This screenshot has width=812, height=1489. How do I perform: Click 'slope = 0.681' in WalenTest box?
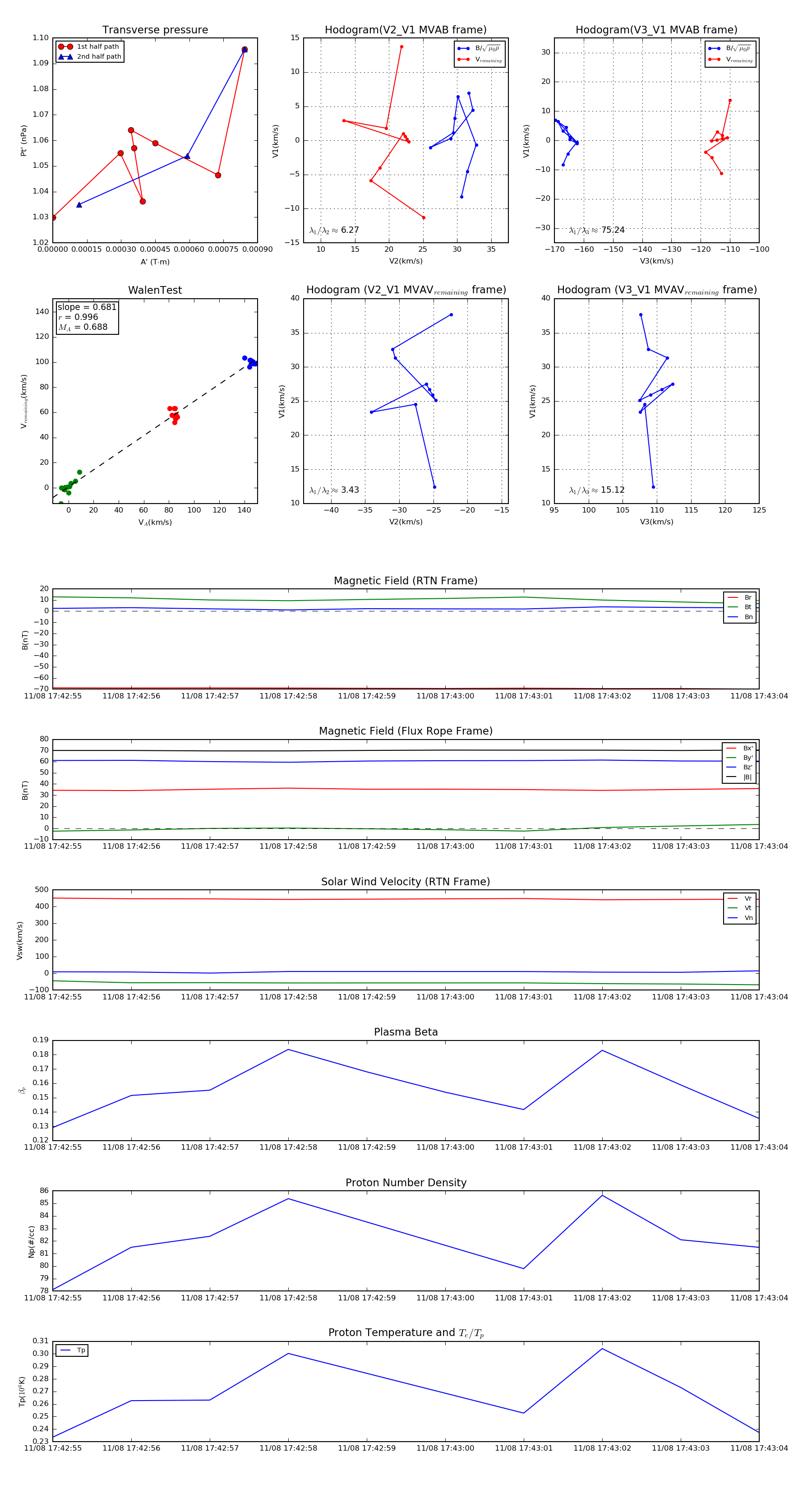87,307
